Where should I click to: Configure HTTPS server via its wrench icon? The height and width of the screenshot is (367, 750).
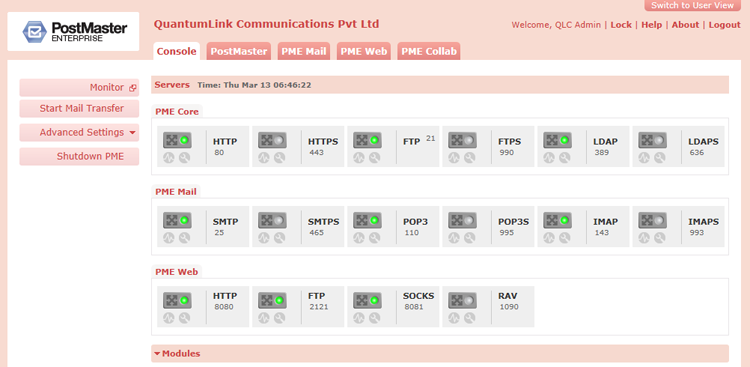tap(279, 157)
